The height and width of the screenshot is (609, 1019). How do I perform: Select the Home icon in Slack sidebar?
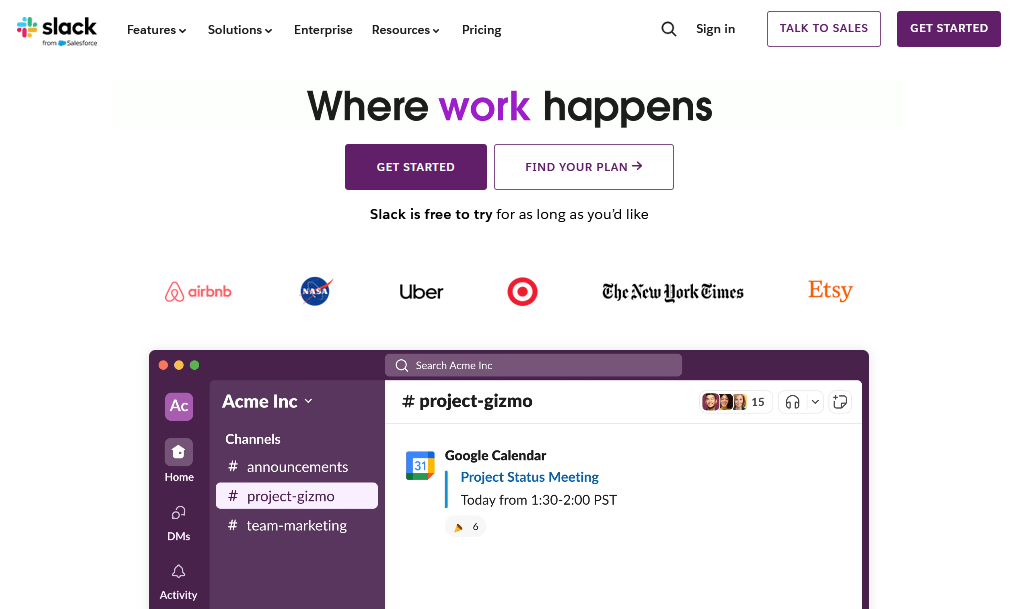click(x=178, y=452)
